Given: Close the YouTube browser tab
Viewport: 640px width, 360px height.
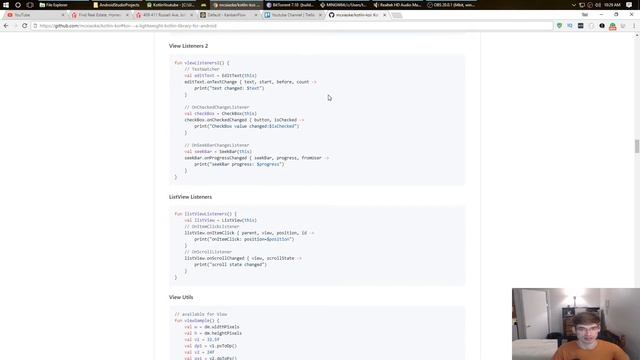Looking at the screenshot, I should [x=63, y=15].
